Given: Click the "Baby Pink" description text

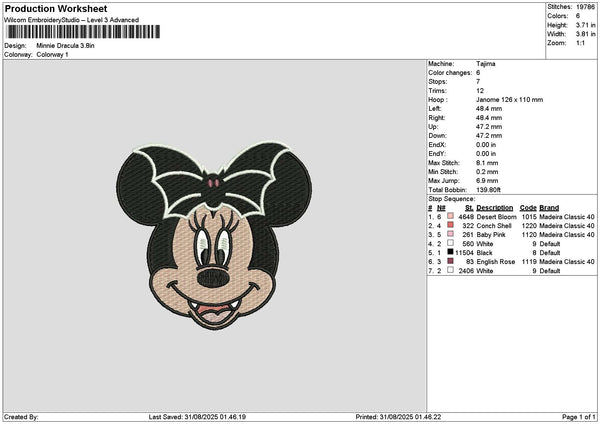Looking at the screenshot, I should click(x=491, y=235).
